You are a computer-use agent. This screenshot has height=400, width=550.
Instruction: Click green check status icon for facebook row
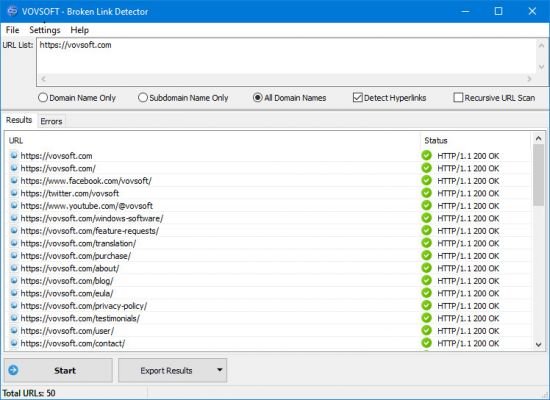[x=427, y=180]
